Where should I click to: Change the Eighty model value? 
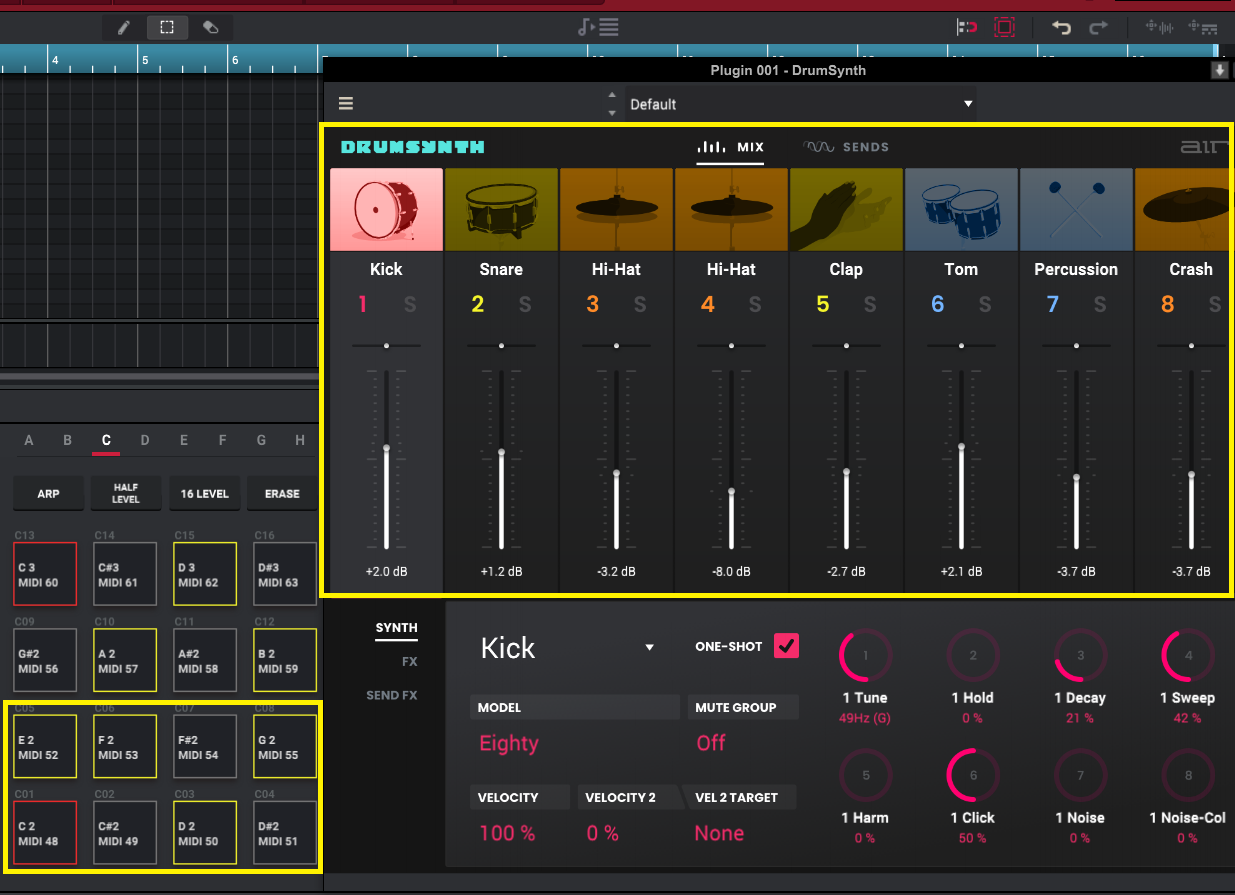coord(509,743)
